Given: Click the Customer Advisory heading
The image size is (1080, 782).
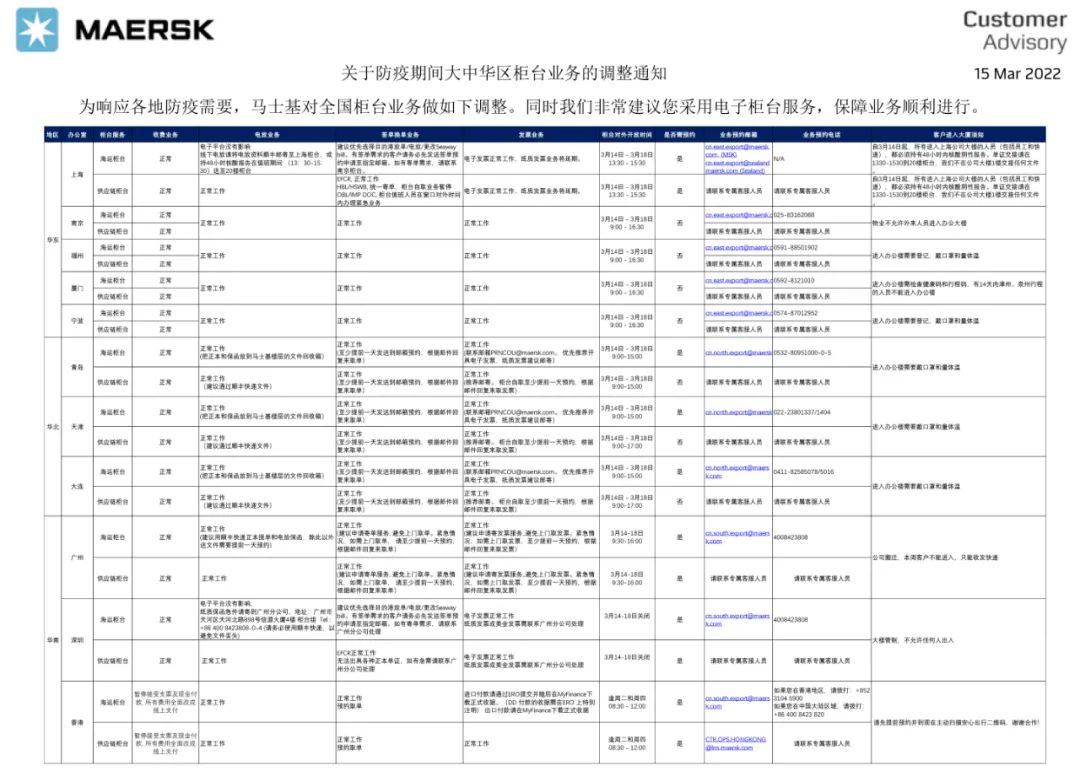Looking at the screenshot, I should pos(1015,30).
